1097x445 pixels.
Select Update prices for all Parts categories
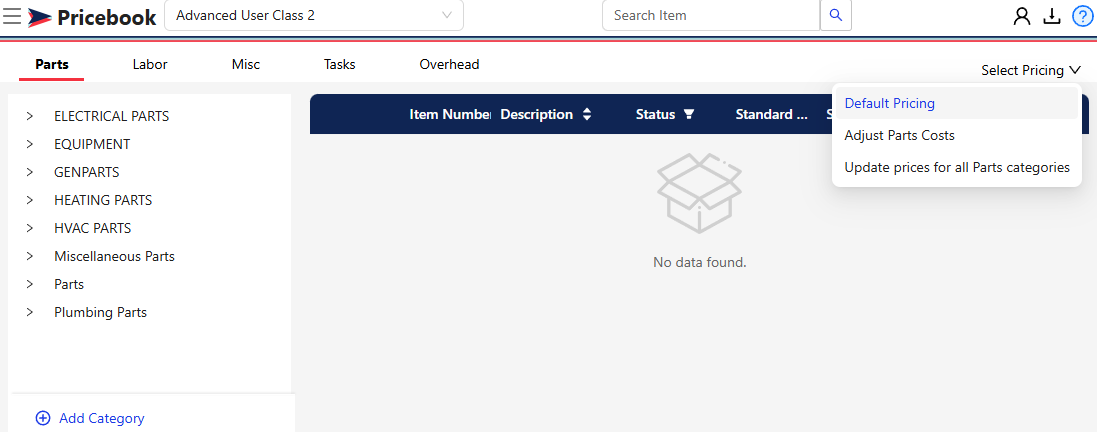tap(956, 168)
